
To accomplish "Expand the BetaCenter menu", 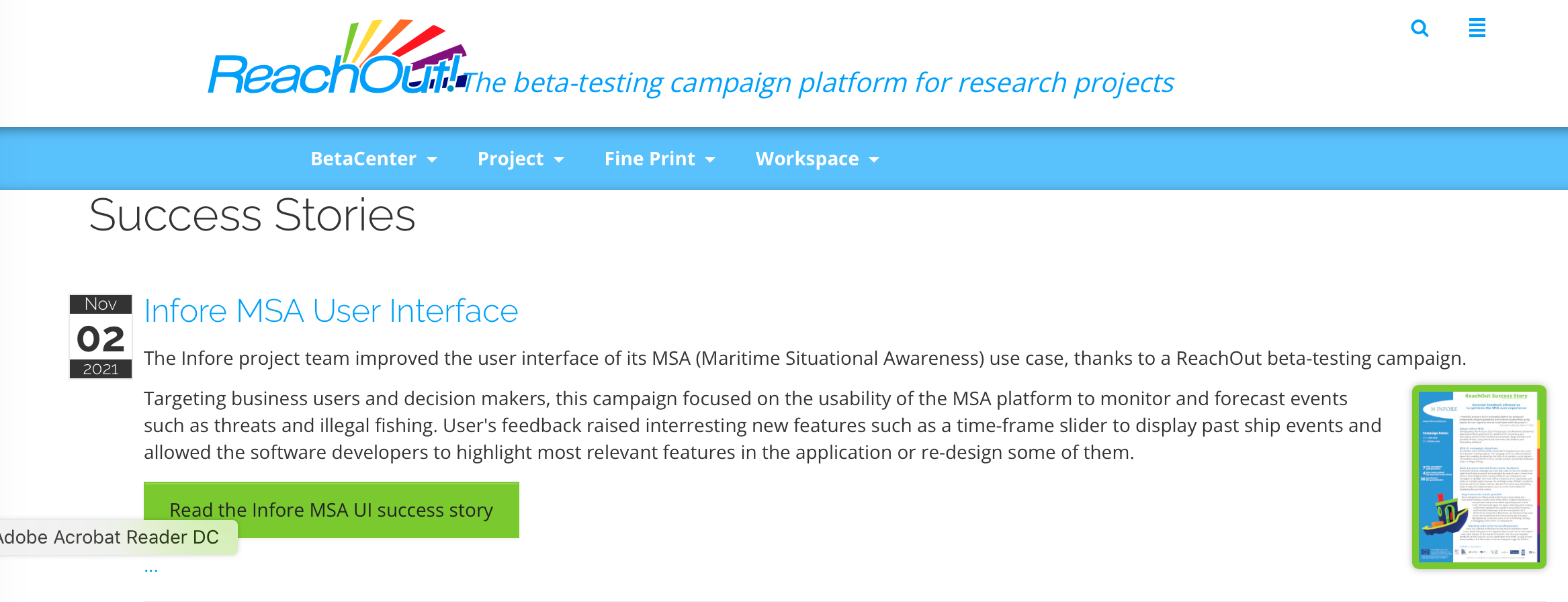I will [374, 159].
